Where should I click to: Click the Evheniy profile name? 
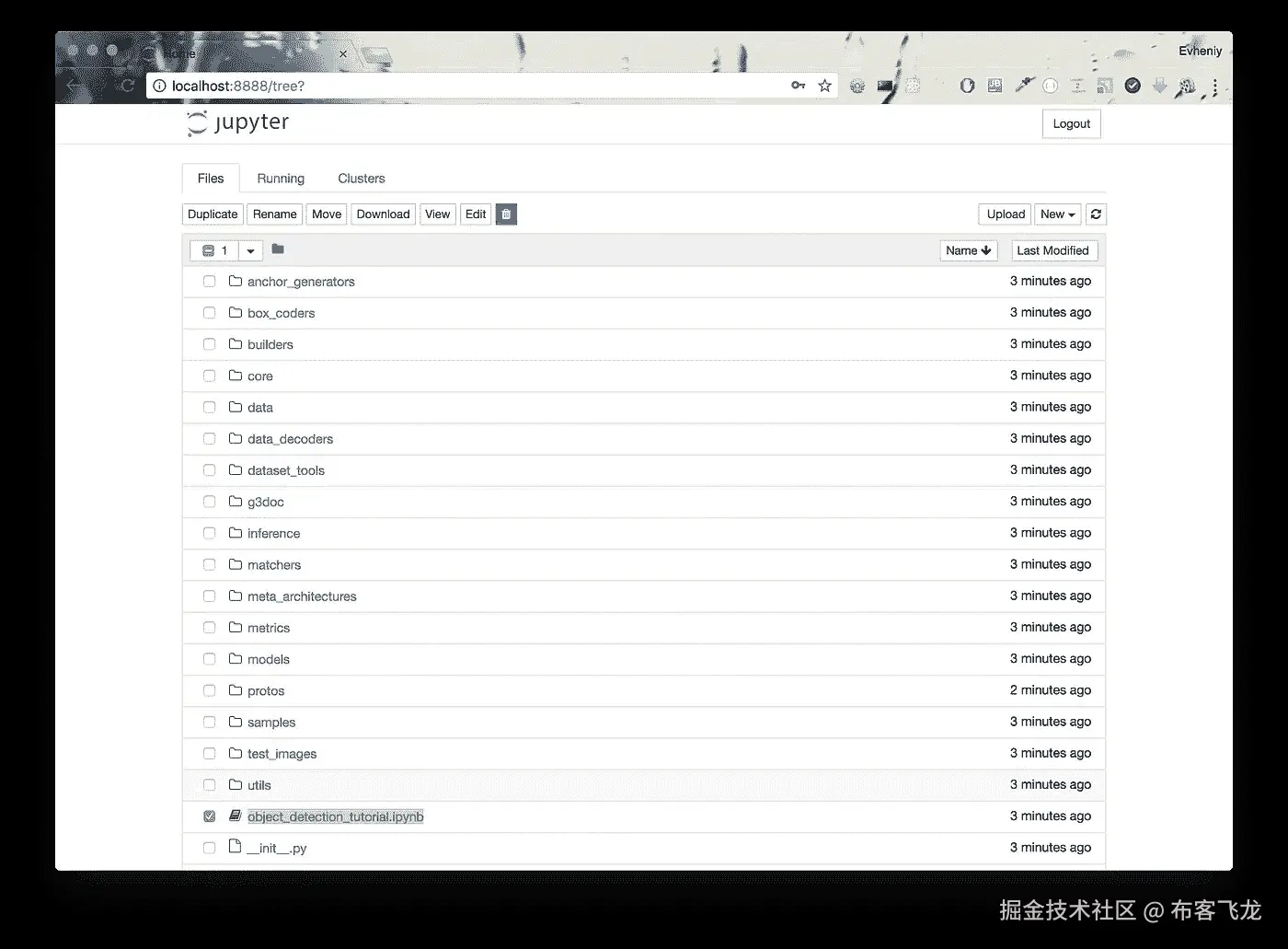pyautogui.click(x=1201, y=51)
